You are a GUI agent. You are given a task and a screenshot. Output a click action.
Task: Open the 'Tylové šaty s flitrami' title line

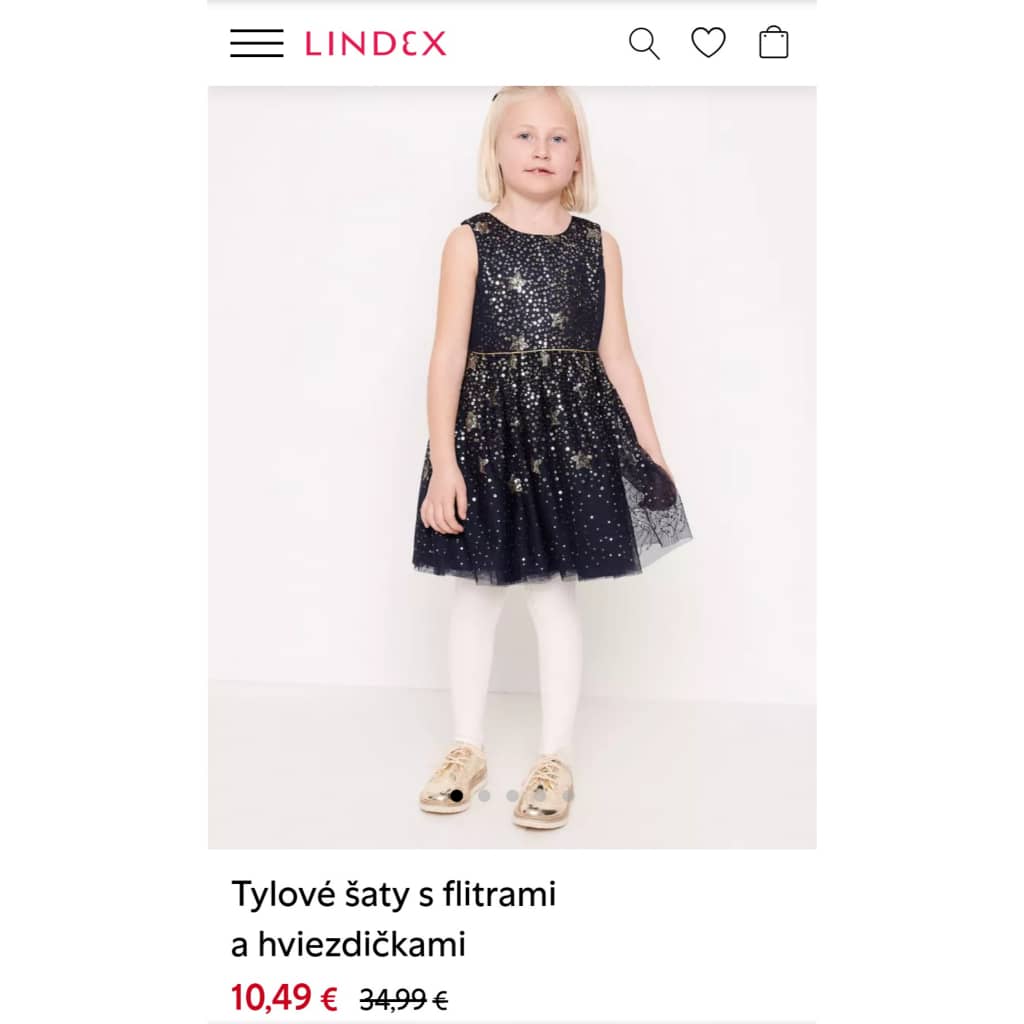pos(394,894)
